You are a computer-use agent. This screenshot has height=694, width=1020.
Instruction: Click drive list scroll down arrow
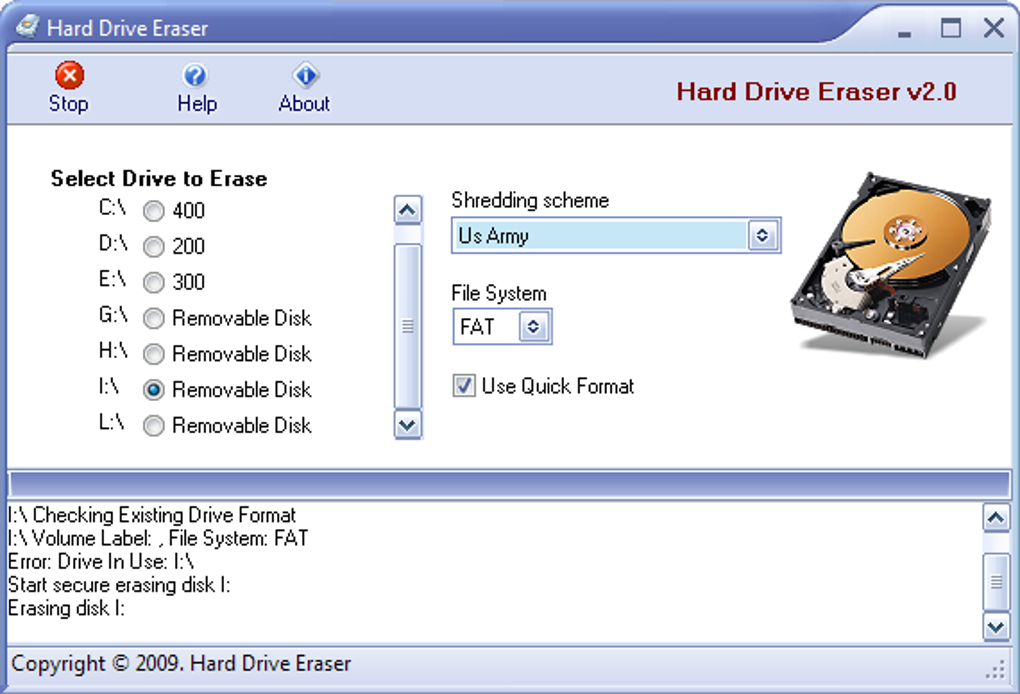click(408, 425)
